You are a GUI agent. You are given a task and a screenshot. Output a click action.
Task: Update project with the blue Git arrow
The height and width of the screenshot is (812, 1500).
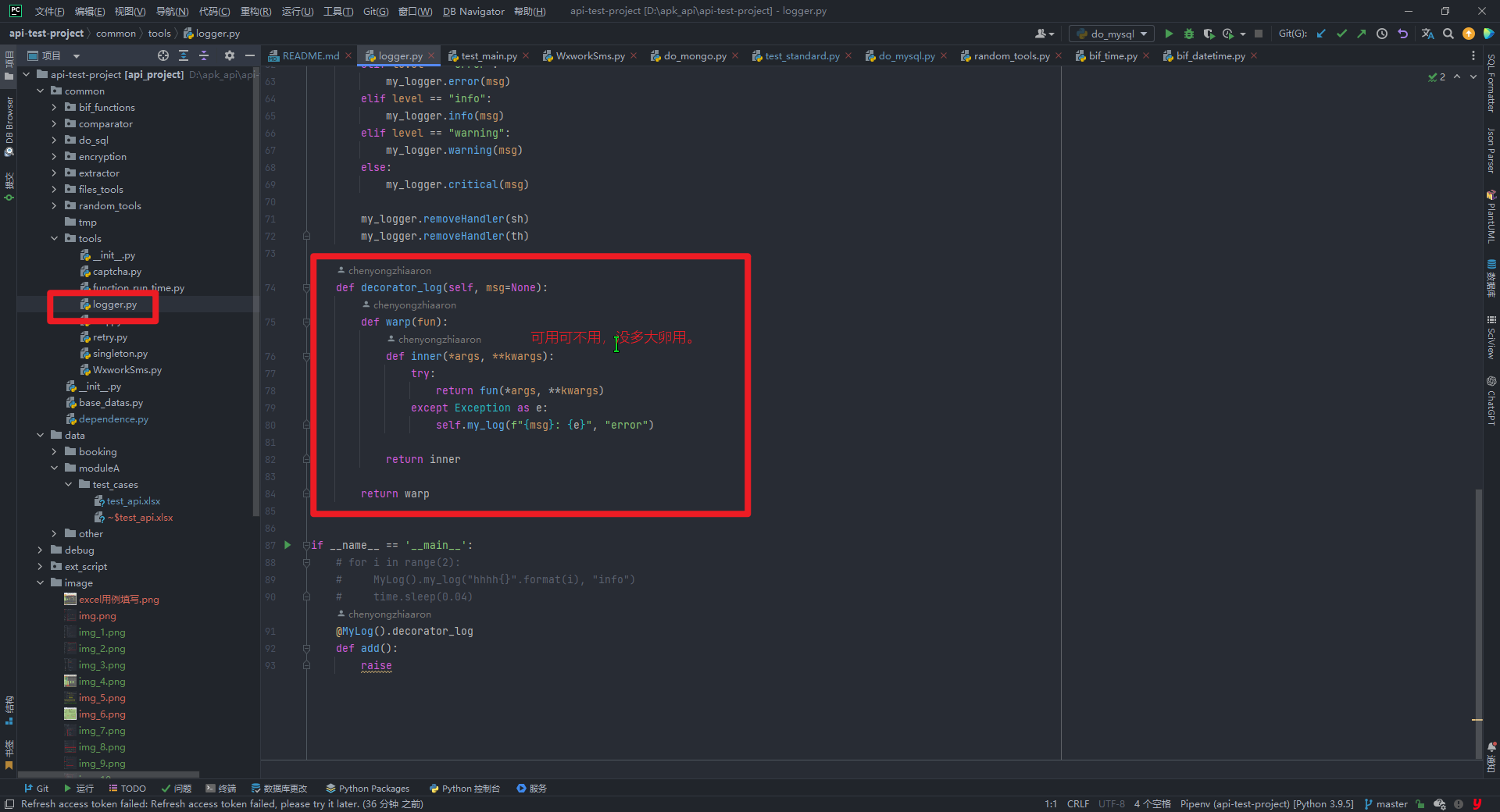1321,34
